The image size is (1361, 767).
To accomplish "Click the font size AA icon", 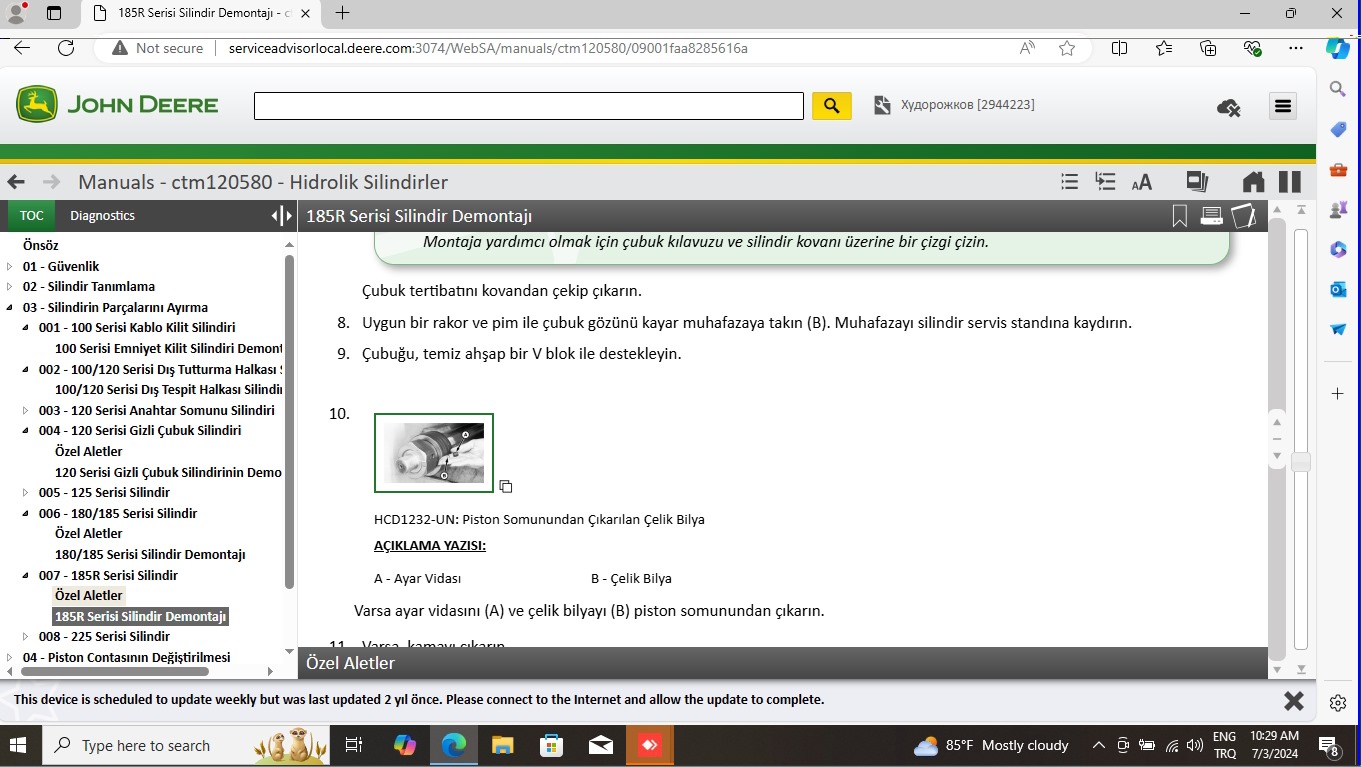I will tap(1141, 182).
